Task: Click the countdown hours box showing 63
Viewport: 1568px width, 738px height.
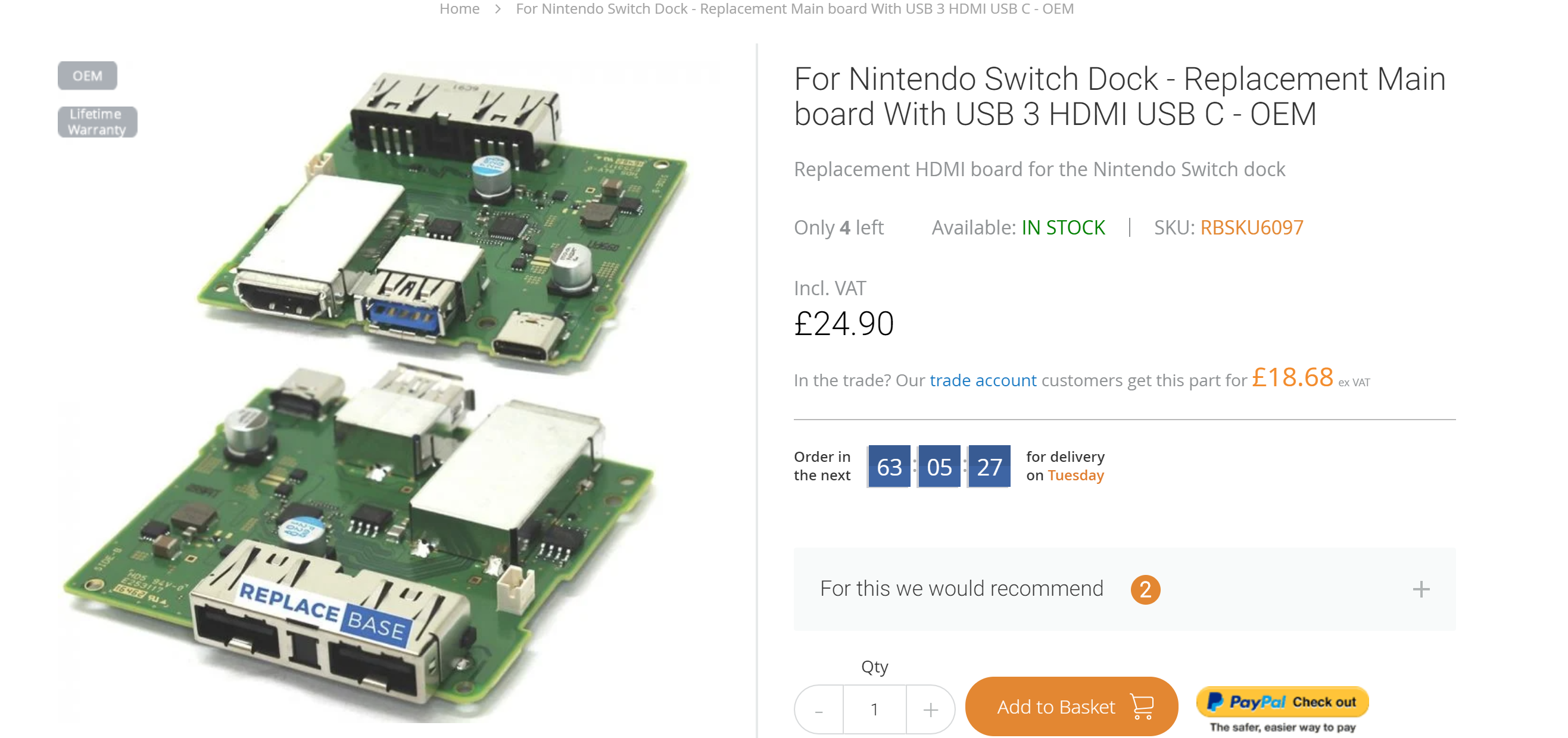Action: click(889, 467)
